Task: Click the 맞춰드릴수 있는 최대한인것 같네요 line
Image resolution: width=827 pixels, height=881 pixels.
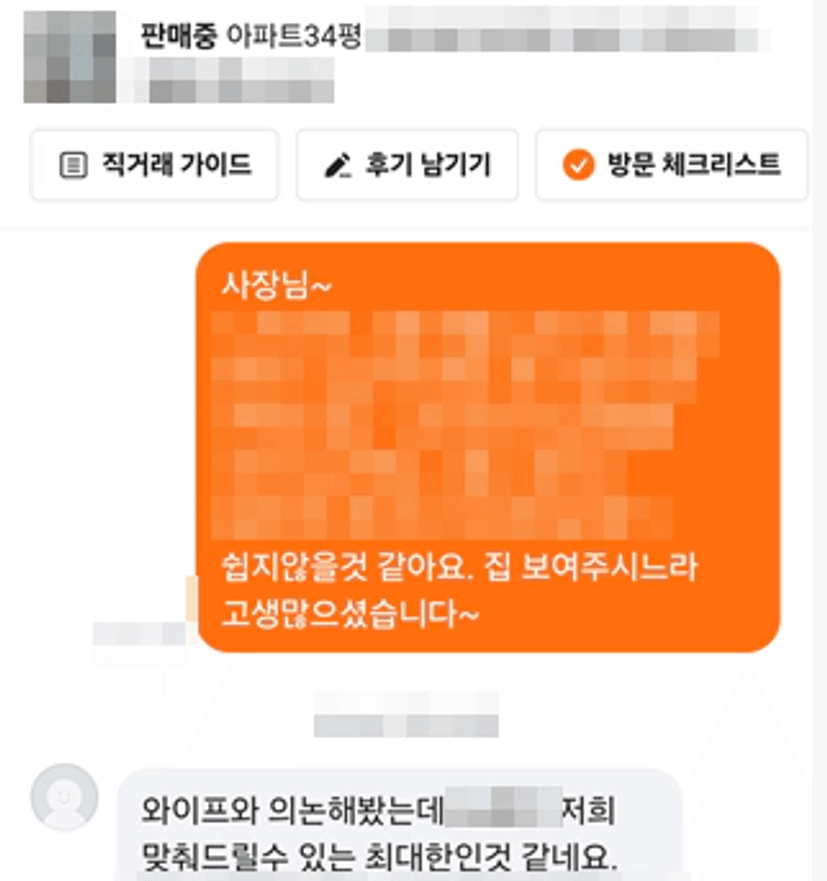Action: 379,856
